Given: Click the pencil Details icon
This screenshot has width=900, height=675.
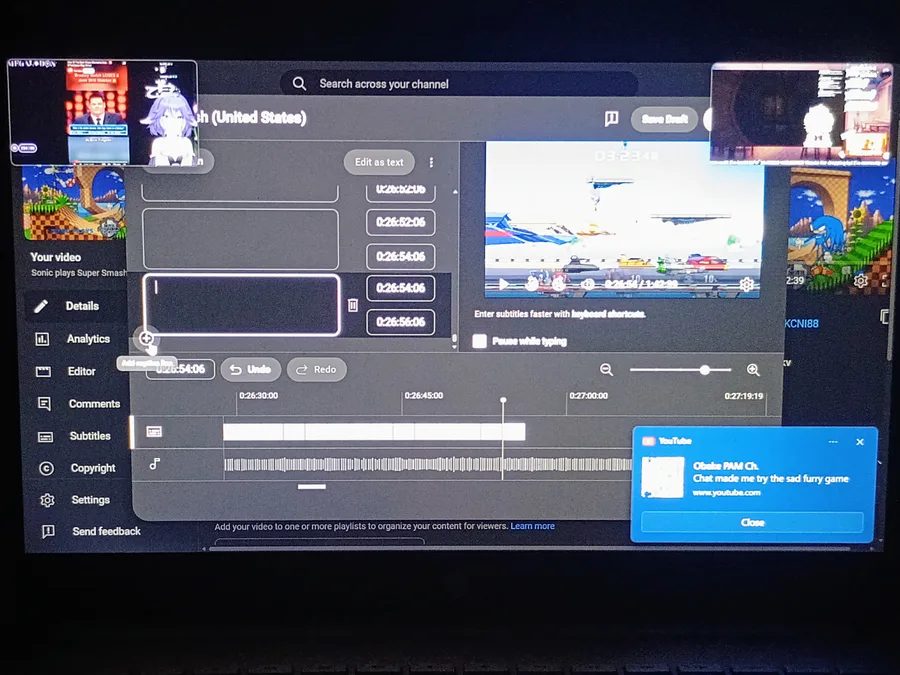Looking at the screenshot, I should coord(41,306).
